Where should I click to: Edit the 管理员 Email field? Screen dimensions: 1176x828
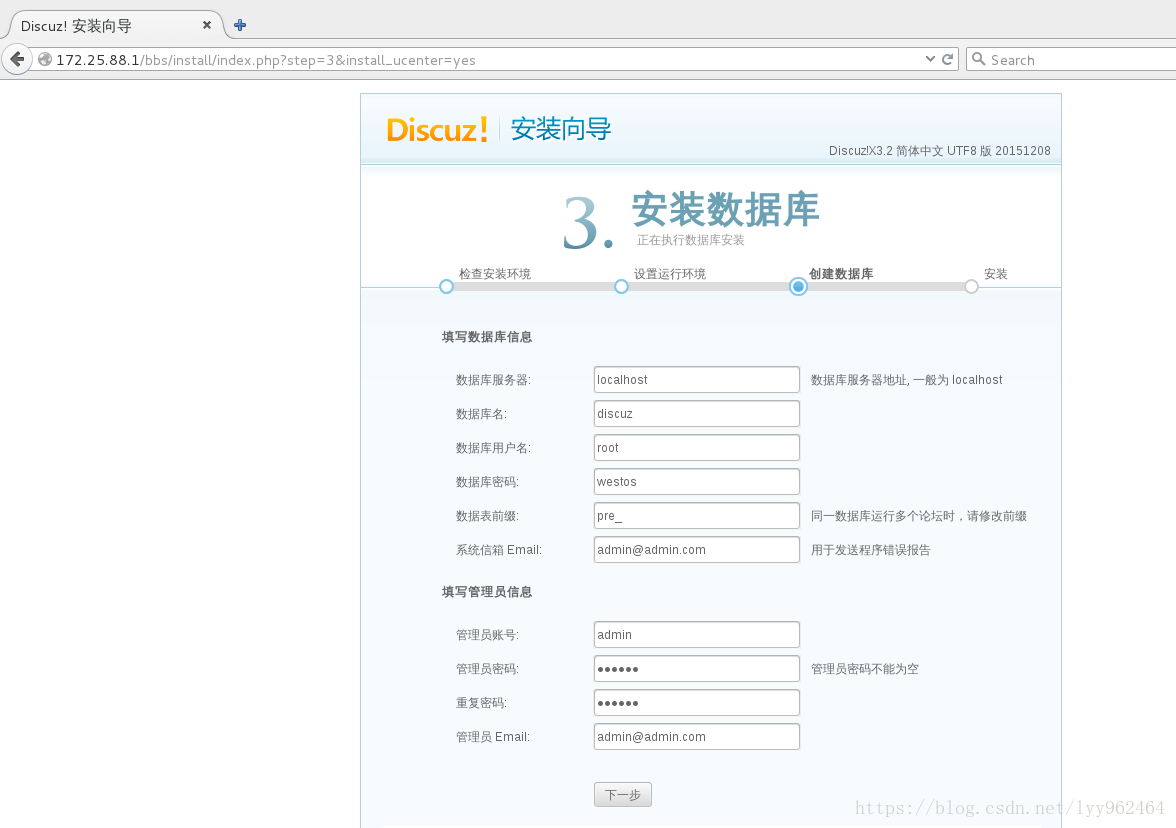pos(697,736)
